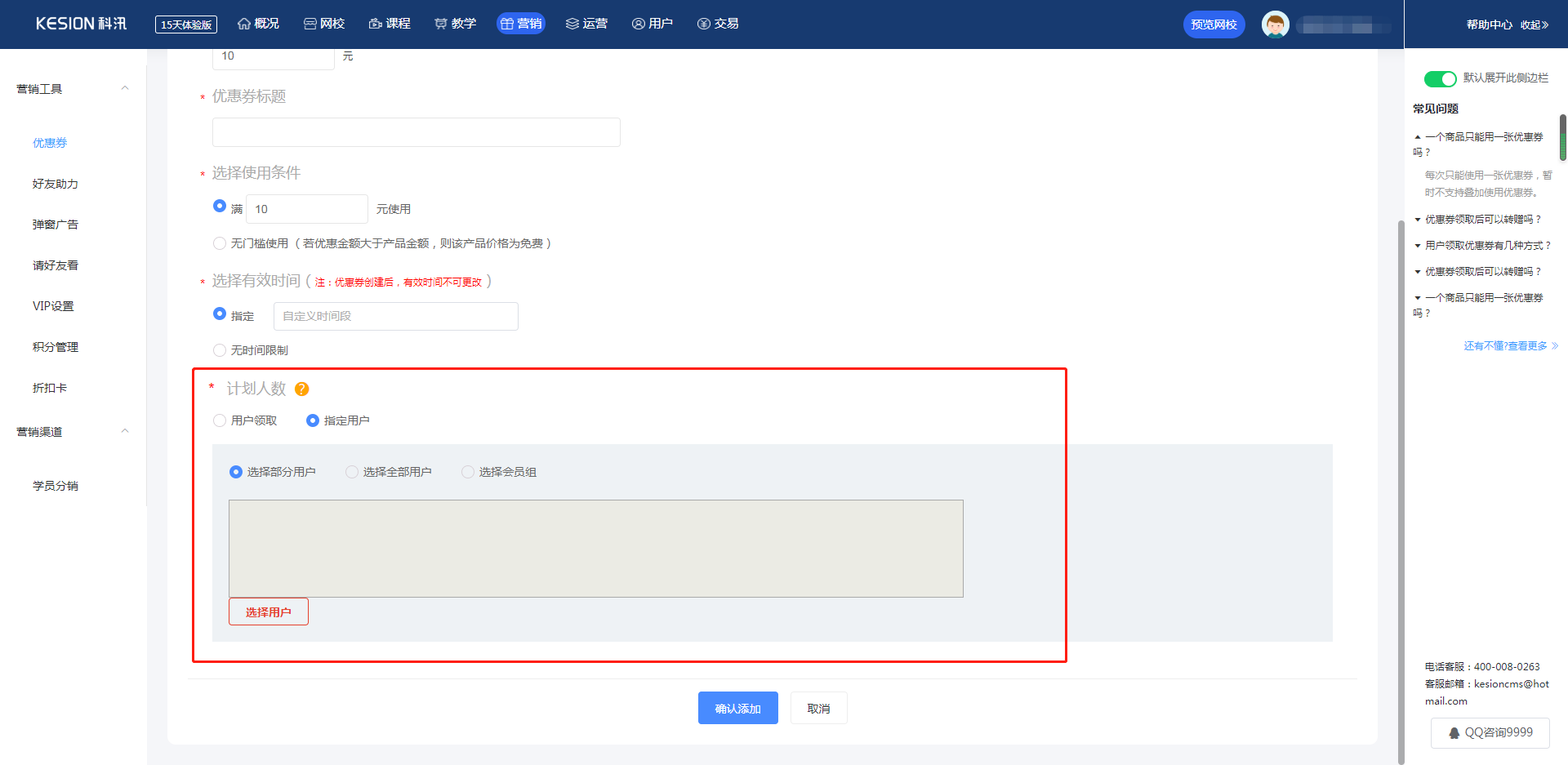Open 运营 via its layers icon
The height and width of the screenshot is (765, 1568).
pos(572,24)
